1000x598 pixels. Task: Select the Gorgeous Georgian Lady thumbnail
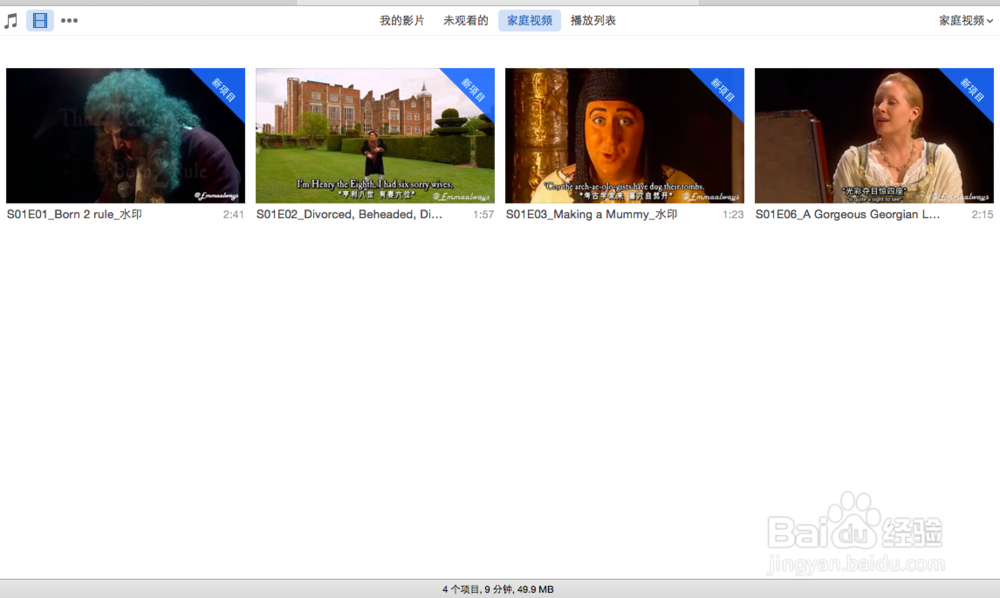pyautogui.click(x=874, y=135)
